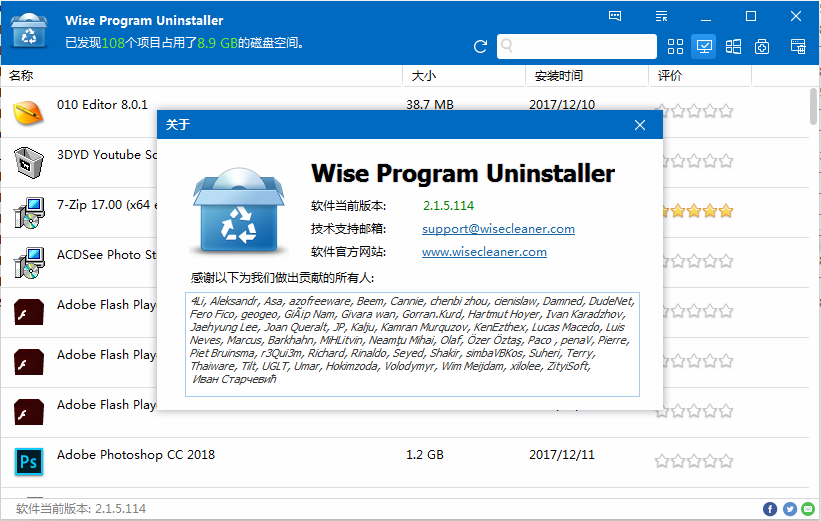Image resolution: width=821 pixels, height=521 pixels.
Task: Click the version number 2.1.5.114 in dialog
Action: (x=448, y=206)
